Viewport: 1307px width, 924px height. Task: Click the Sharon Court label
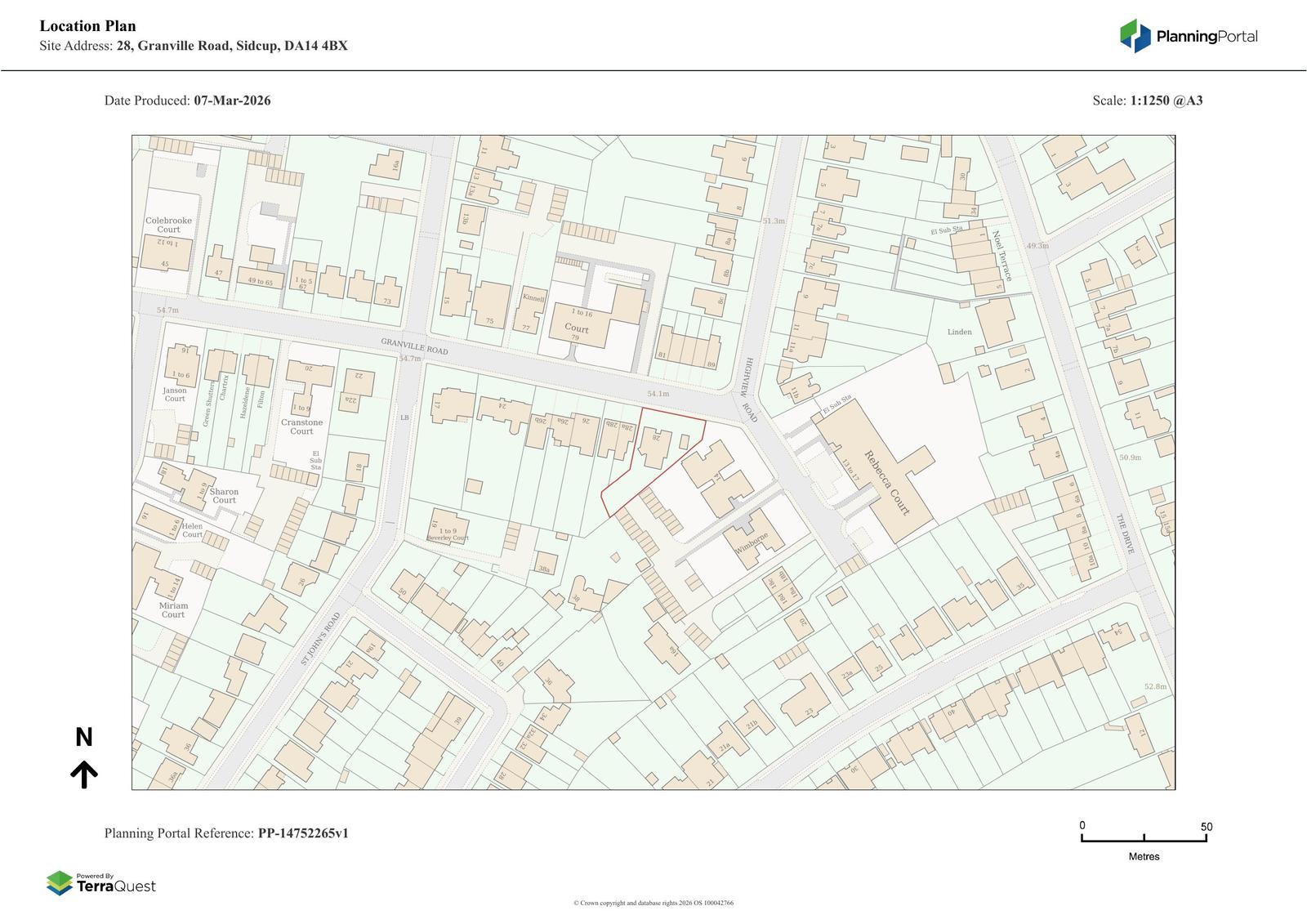point(224,496)
